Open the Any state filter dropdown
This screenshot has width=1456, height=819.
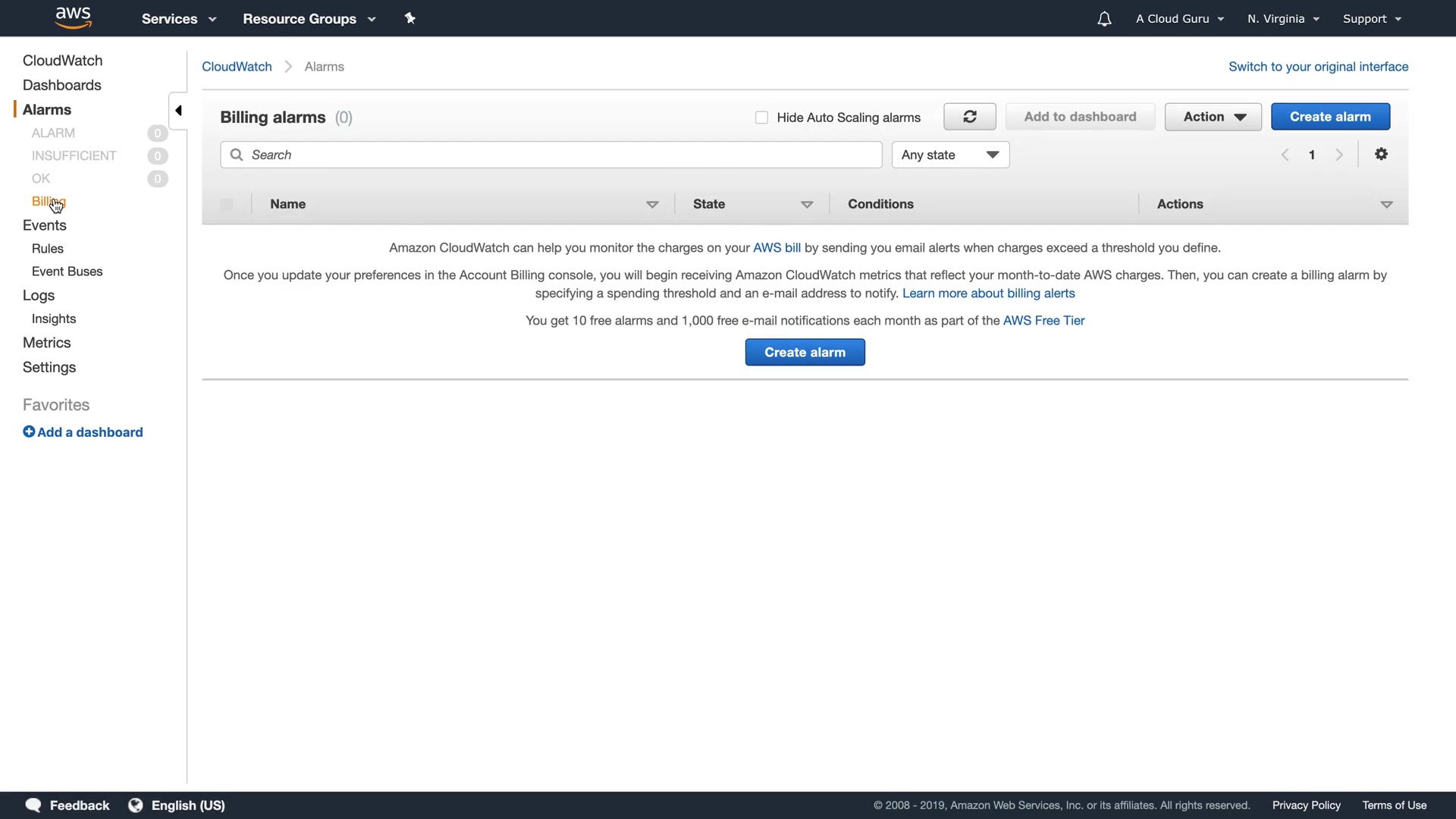pyautogui.click(x=950, y=155)
